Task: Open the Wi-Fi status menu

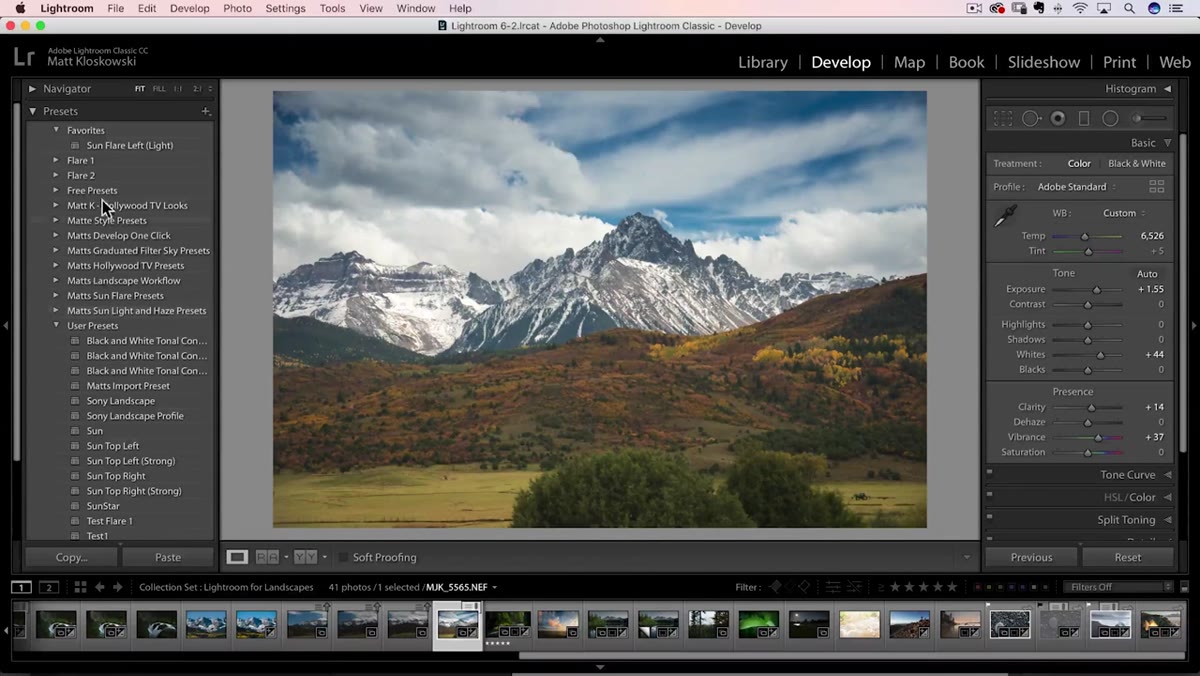Action: pos(1080,8)
